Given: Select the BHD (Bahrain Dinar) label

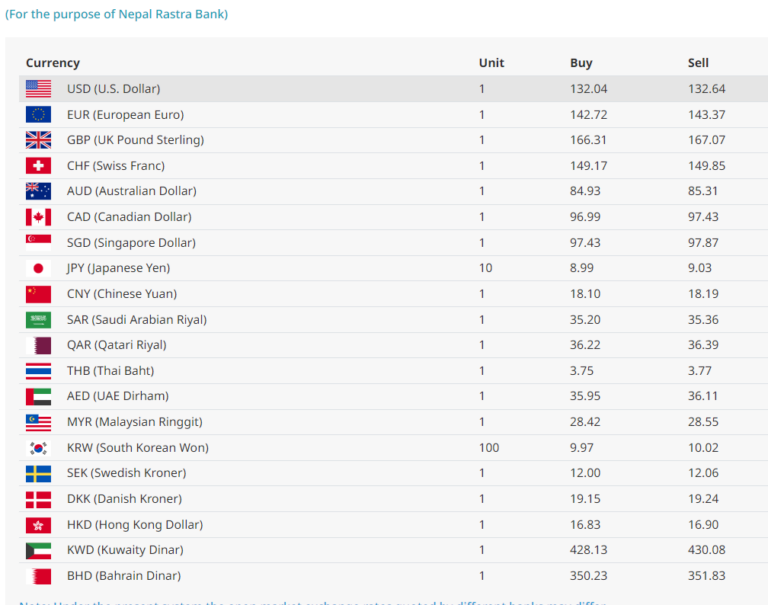Looking at the screenshot, I should click(124, 576).
